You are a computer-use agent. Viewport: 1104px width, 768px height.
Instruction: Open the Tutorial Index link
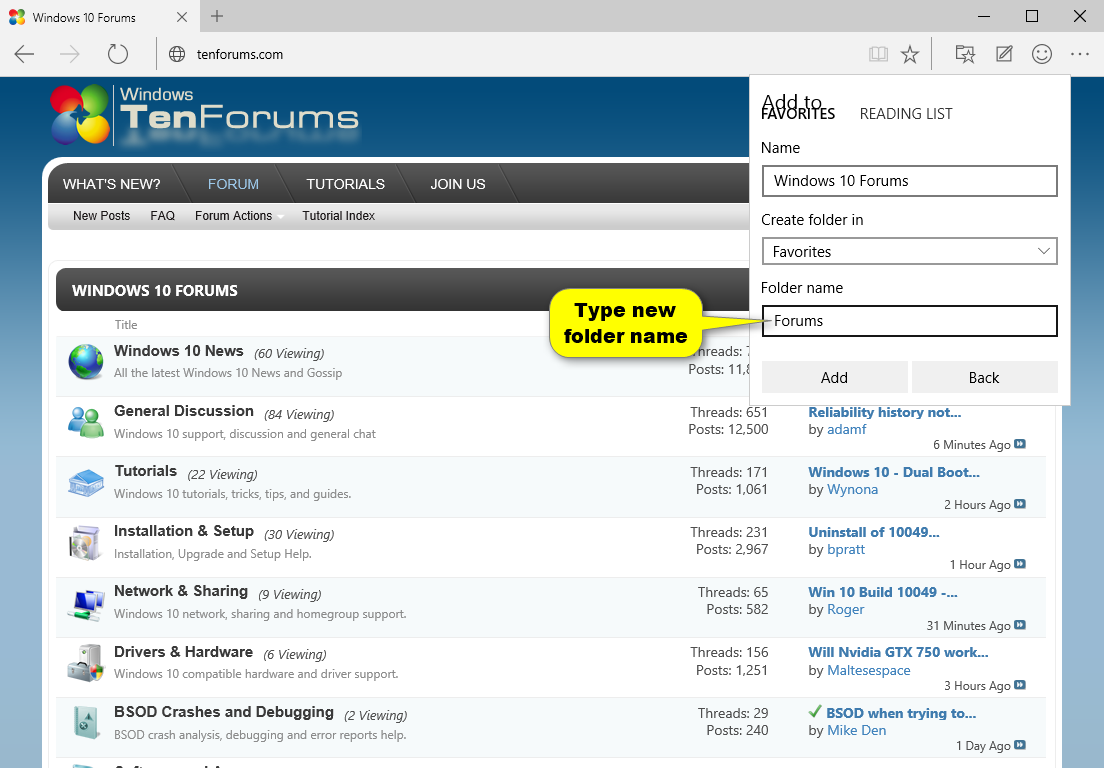339,215
